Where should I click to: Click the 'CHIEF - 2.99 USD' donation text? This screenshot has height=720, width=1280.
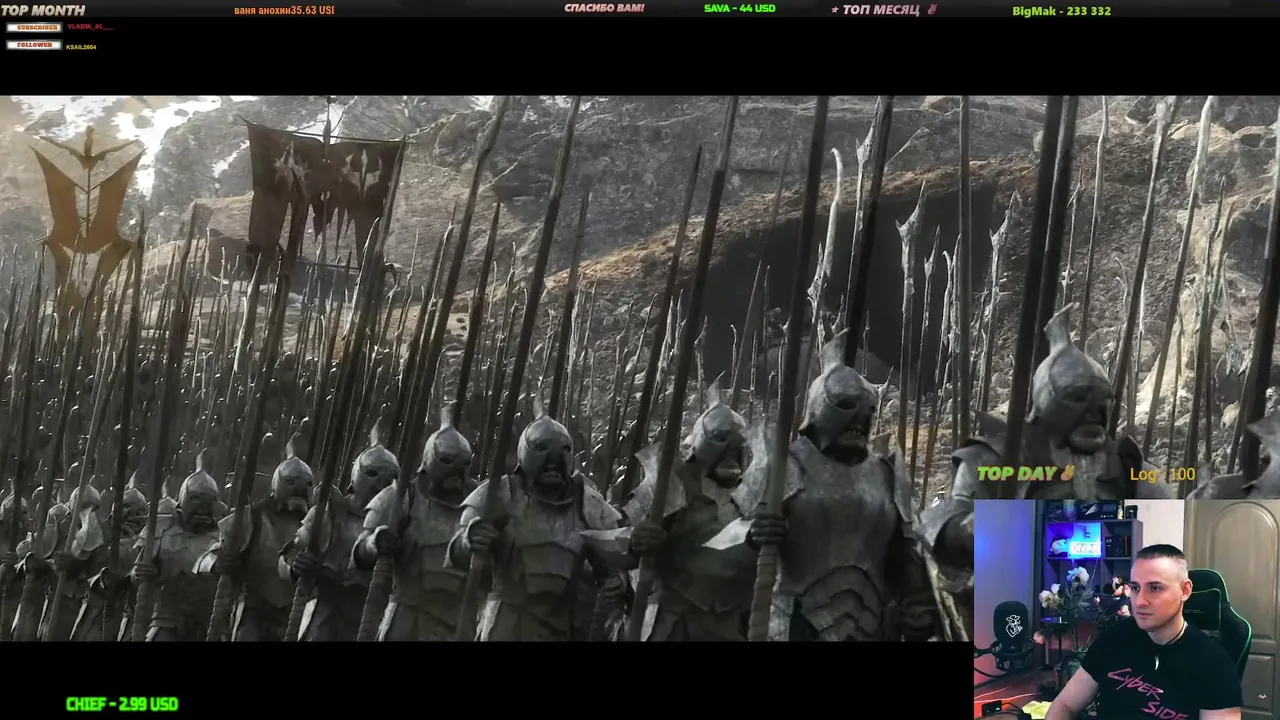pos(122,704)
